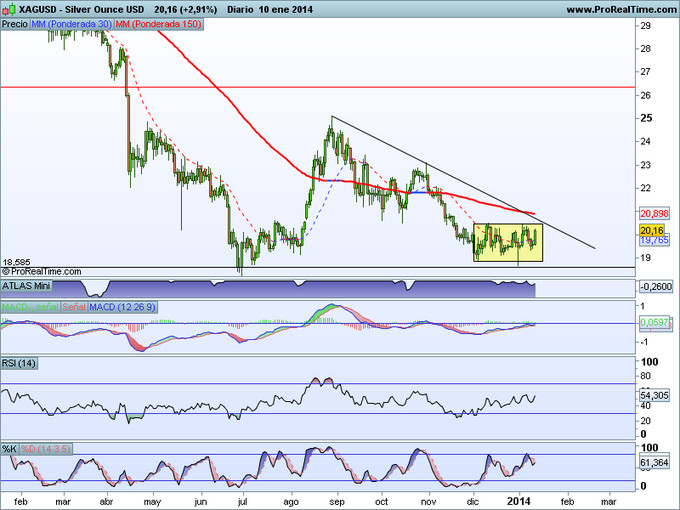
Task: Open the www.ProRealTime.com link top right
Action: (x=620, y=9)
